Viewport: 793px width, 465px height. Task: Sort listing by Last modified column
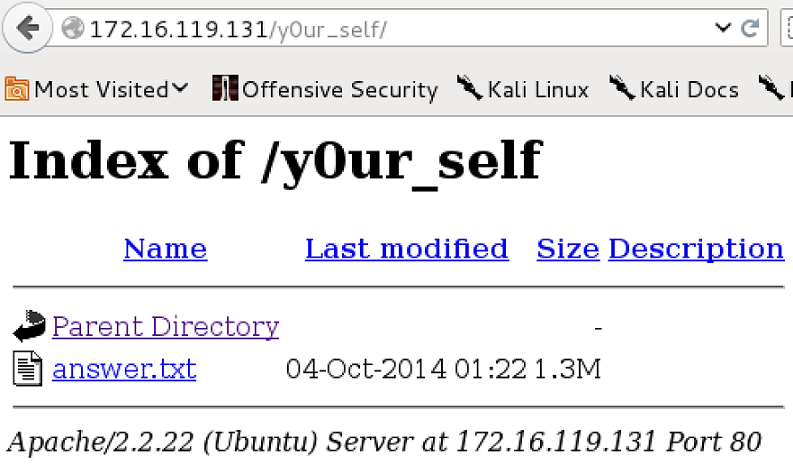tap(407, 249)
